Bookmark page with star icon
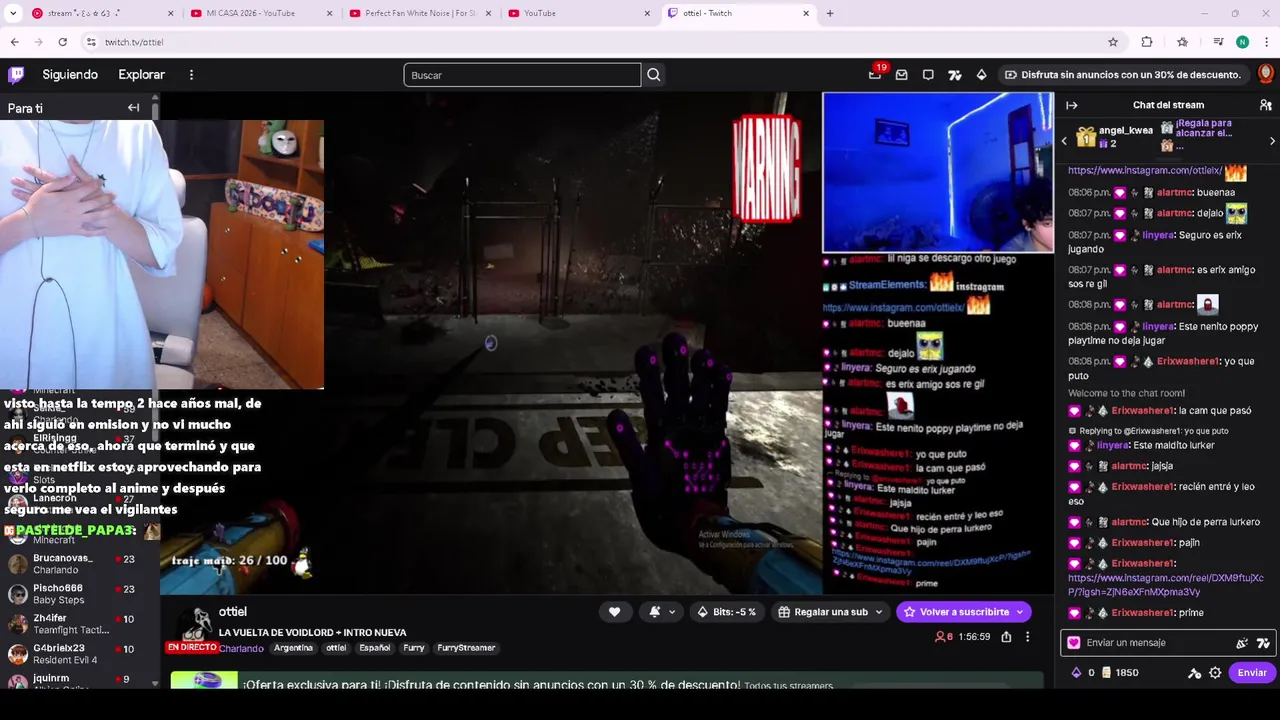This screenshot has height=720, width=1280. [x=1112, y=42]
